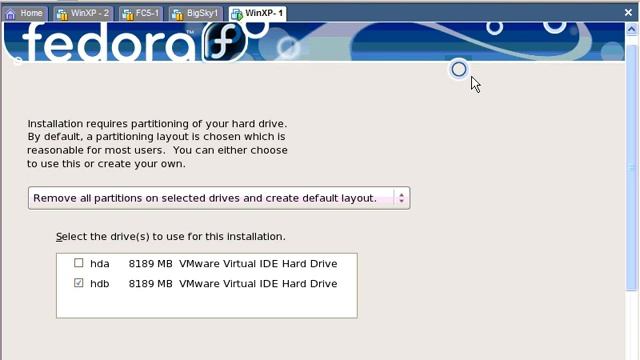The image size is (640, 360).
Task: Click the Fedora logo emblem
Action: [225, 41]
